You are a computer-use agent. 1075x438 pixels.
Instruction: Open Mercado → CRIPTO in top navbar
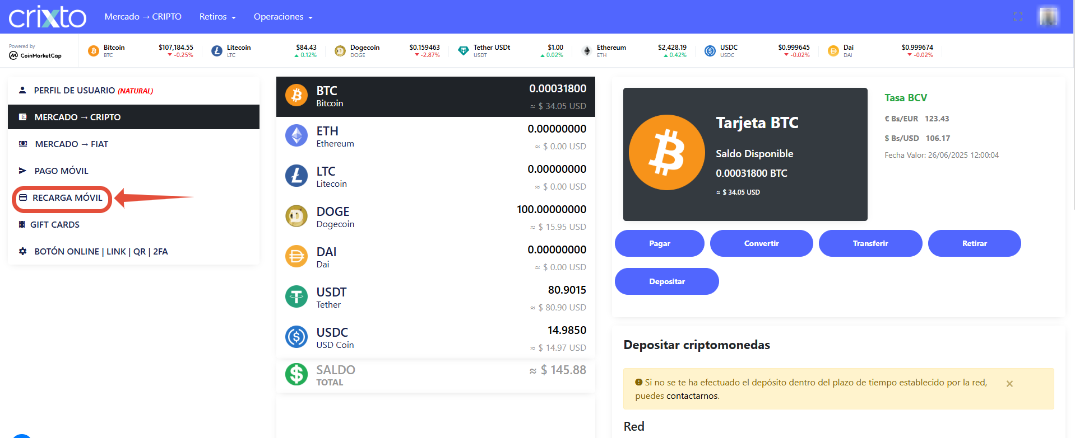click(143, 16)
